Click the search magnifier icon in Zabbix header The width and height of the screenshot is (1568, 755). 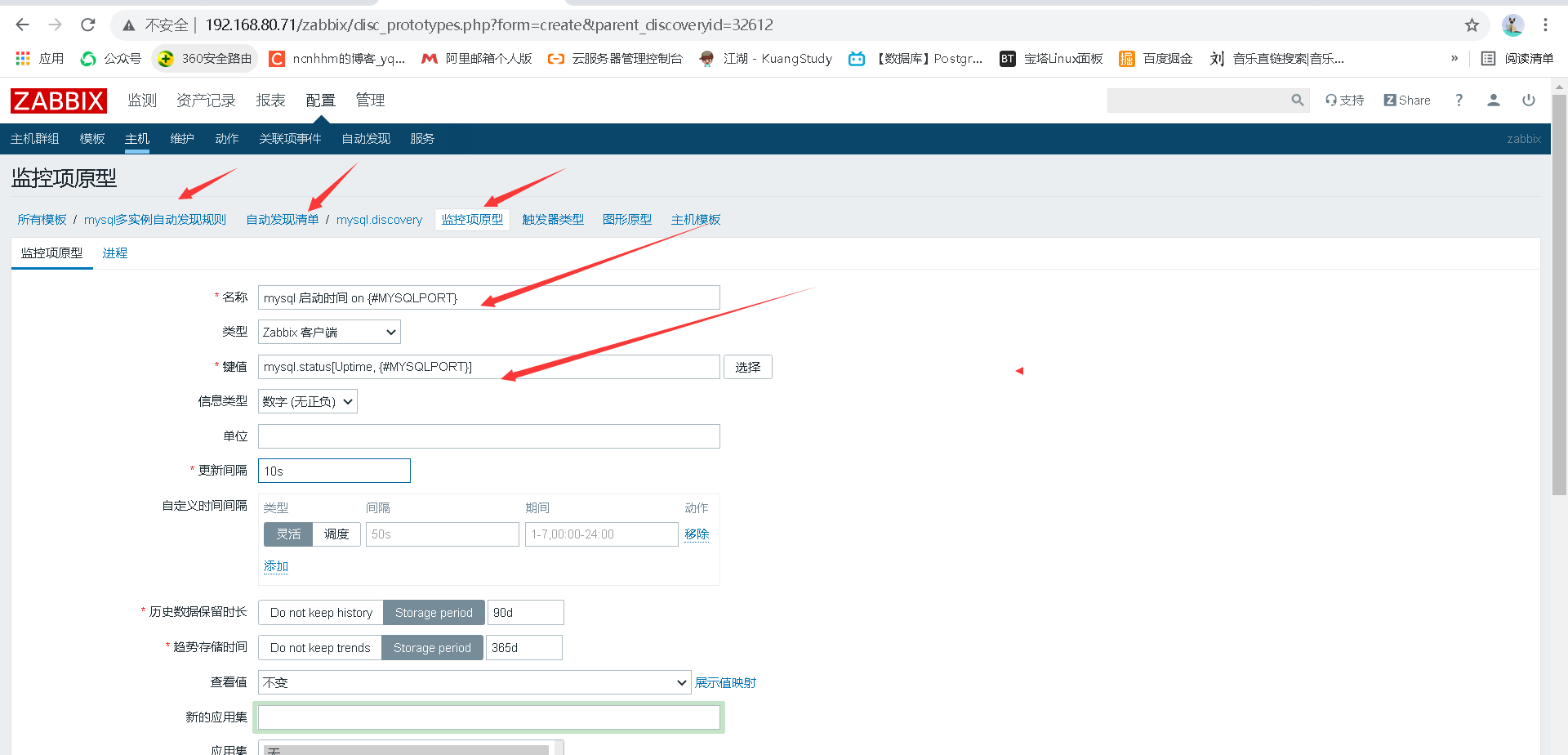tap(1297, 101)
